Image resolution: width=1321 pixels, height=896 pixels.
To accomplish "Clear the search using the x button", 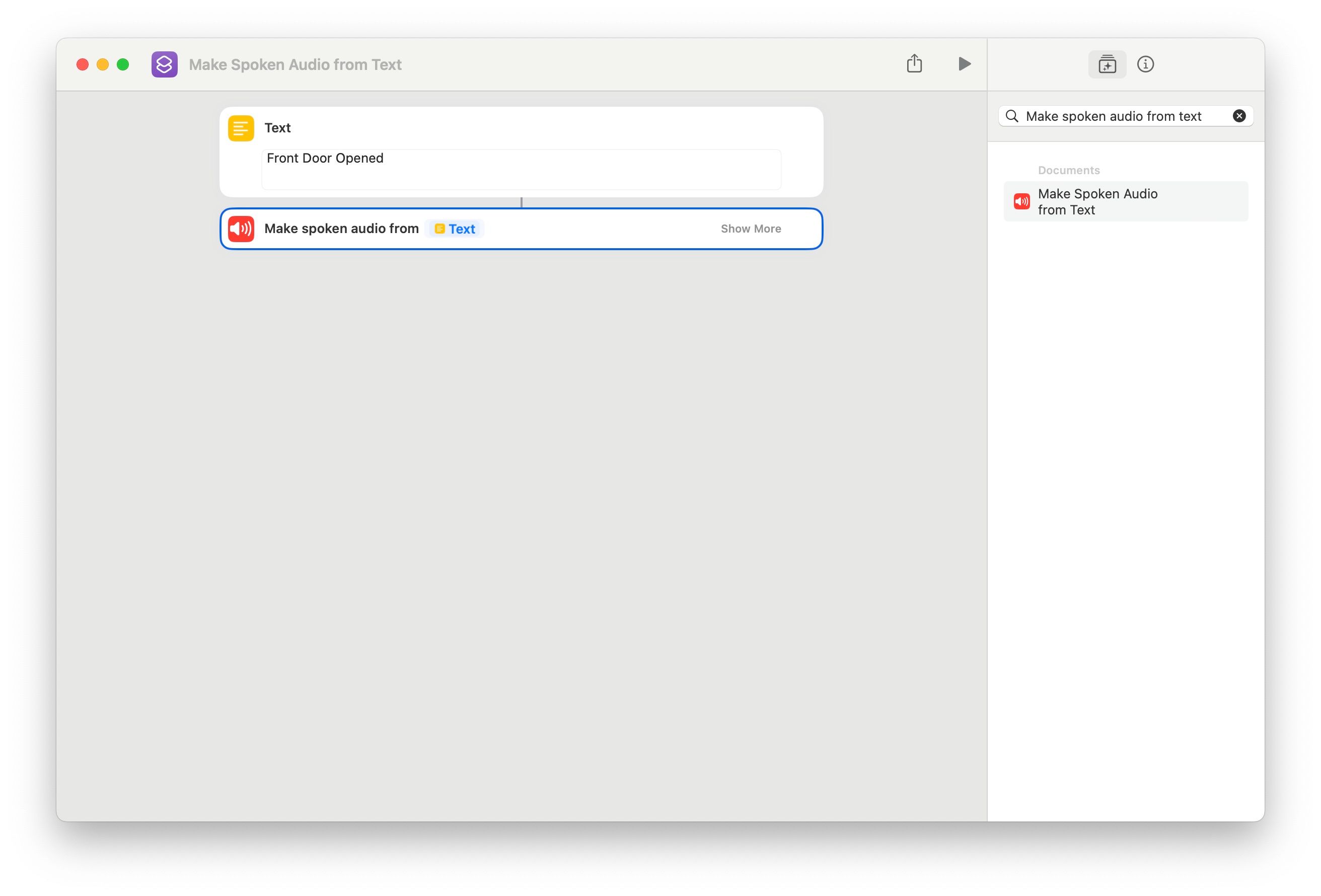I will (x=1238, y=116).
